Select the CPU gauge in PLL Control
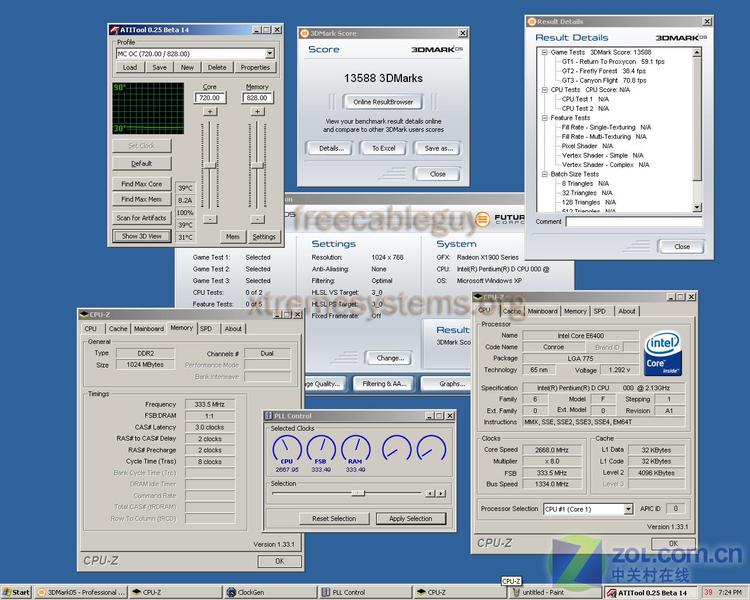750x600 pixels. (287, 450)
